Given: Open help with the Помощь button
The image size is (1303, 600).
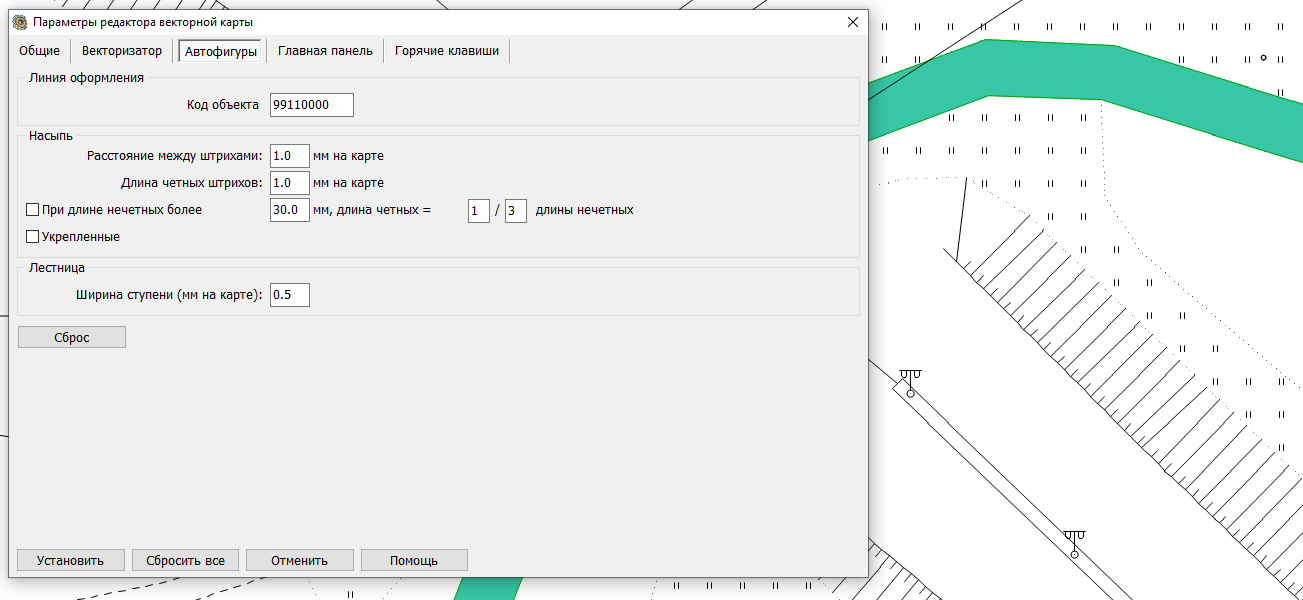Looking at the screenshot, I should point(414,560).
